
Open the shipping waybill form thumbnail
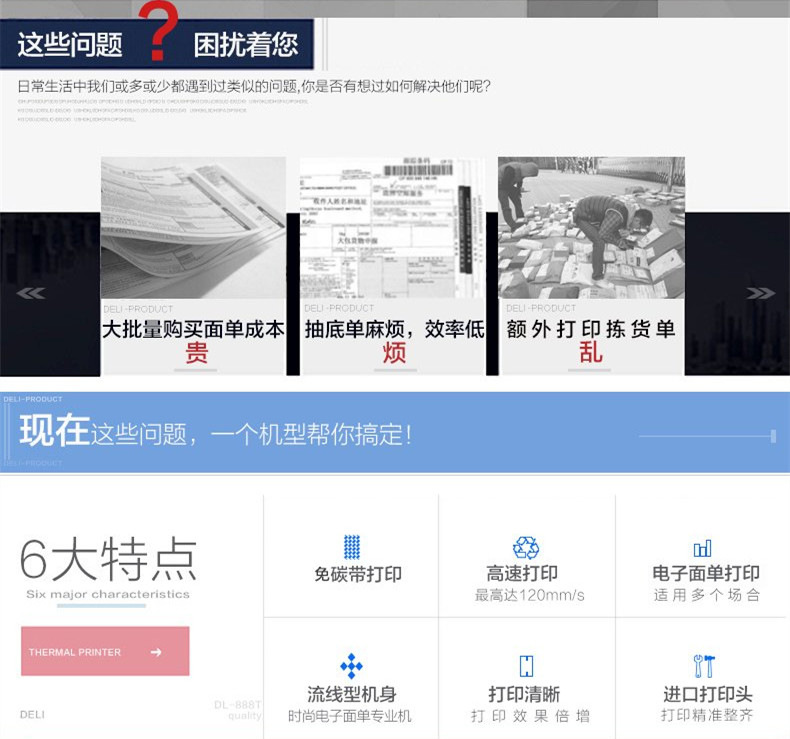(x=392, y=227)
